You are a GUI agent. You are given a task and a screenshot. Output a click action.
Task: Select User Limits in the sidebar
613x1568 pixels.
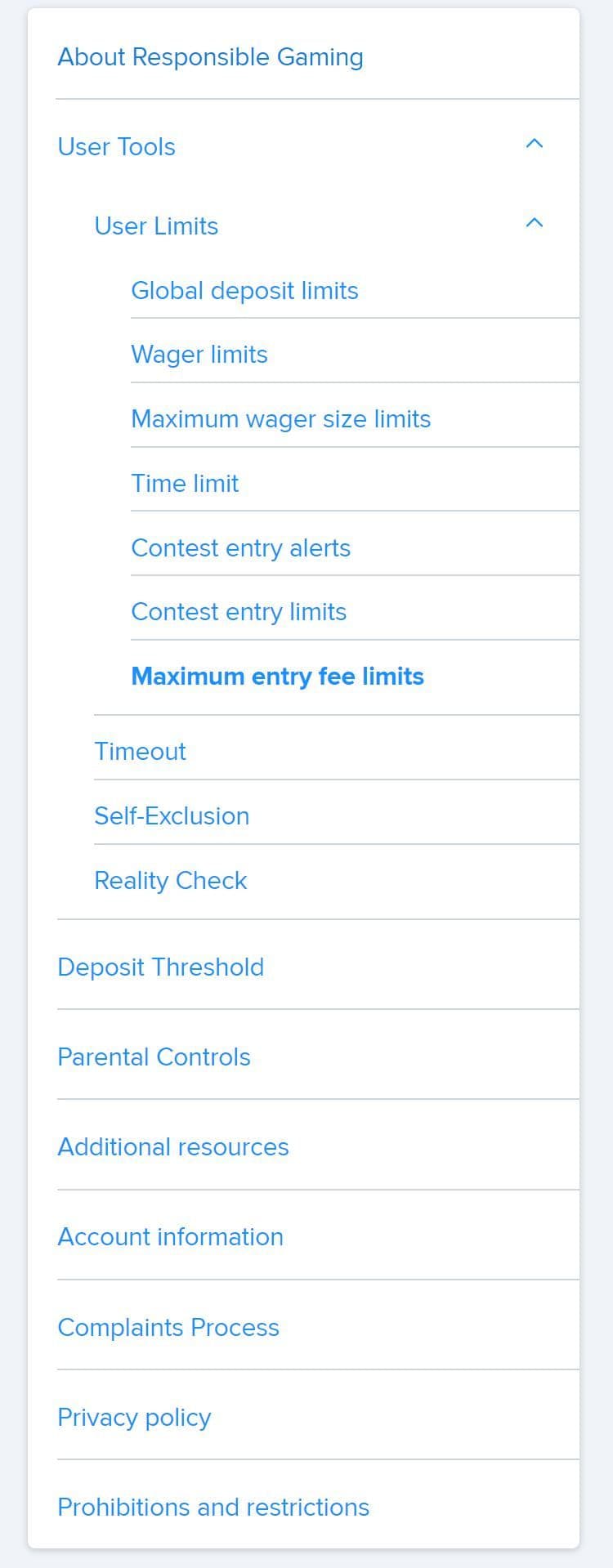155,226
